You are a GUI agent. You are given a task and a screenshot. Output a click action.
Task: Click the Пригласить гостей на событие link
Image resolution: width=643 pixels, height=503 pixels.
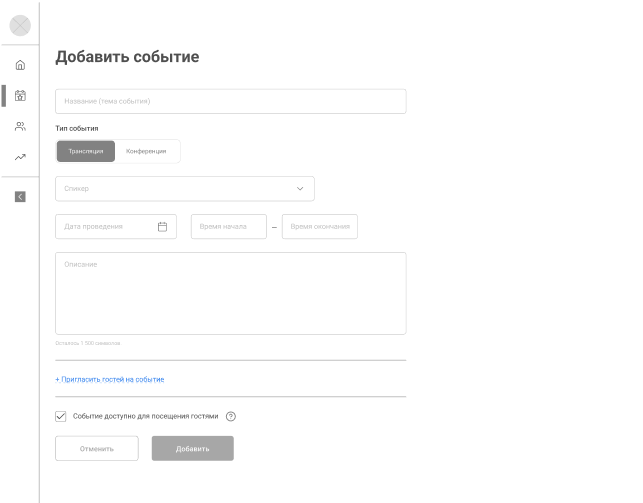coord(110,379)
